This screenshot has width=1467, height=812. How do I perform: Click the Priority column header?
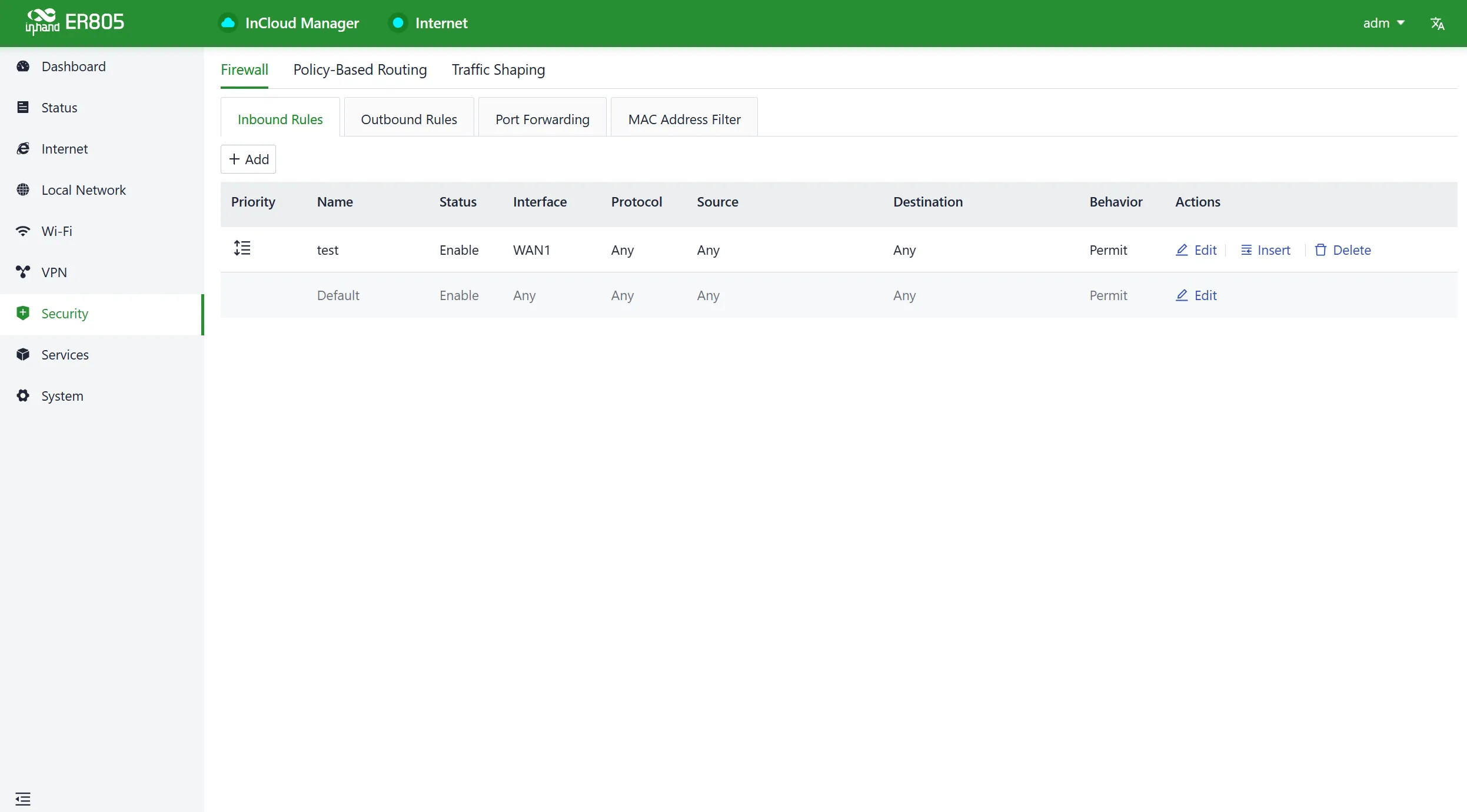(x=253, y=202)
